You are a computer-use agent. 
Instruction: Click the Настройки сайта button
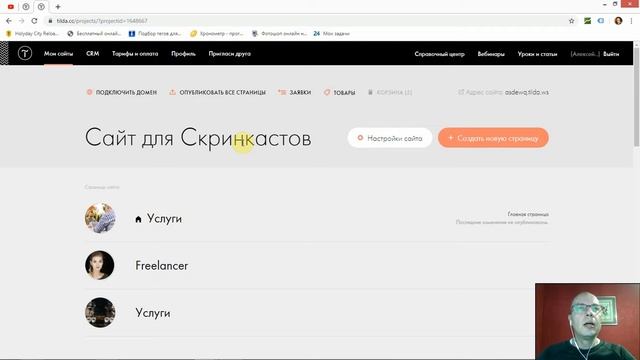(390, 138)
